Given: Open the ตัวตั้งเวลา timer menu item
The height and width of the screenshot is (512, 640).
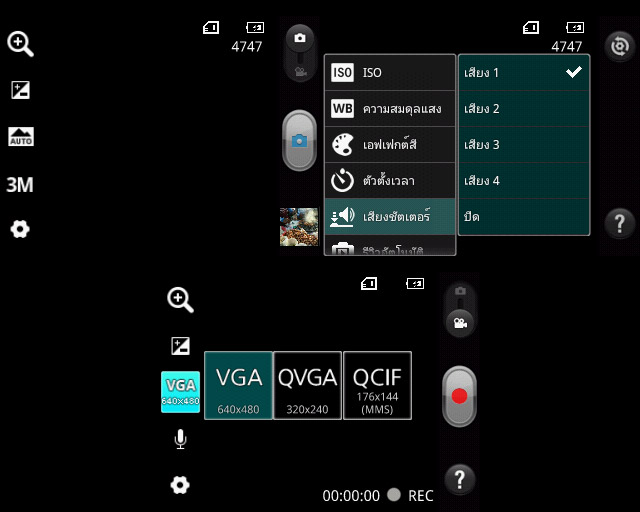Looking at the screenshot, I should tap(390, 181).
